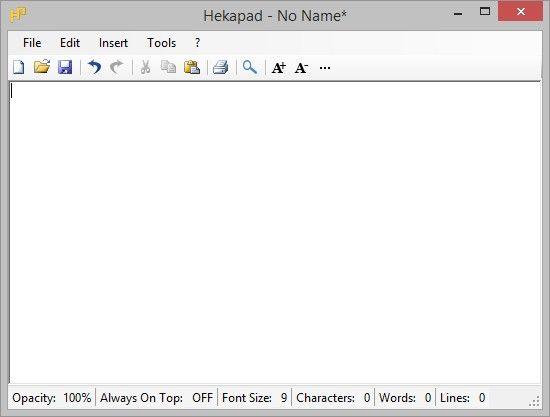Image resolution: width=550 pixels, height=417 pixels.
Task: Click the Opacity 100% status field
Action: coord(52,398)
